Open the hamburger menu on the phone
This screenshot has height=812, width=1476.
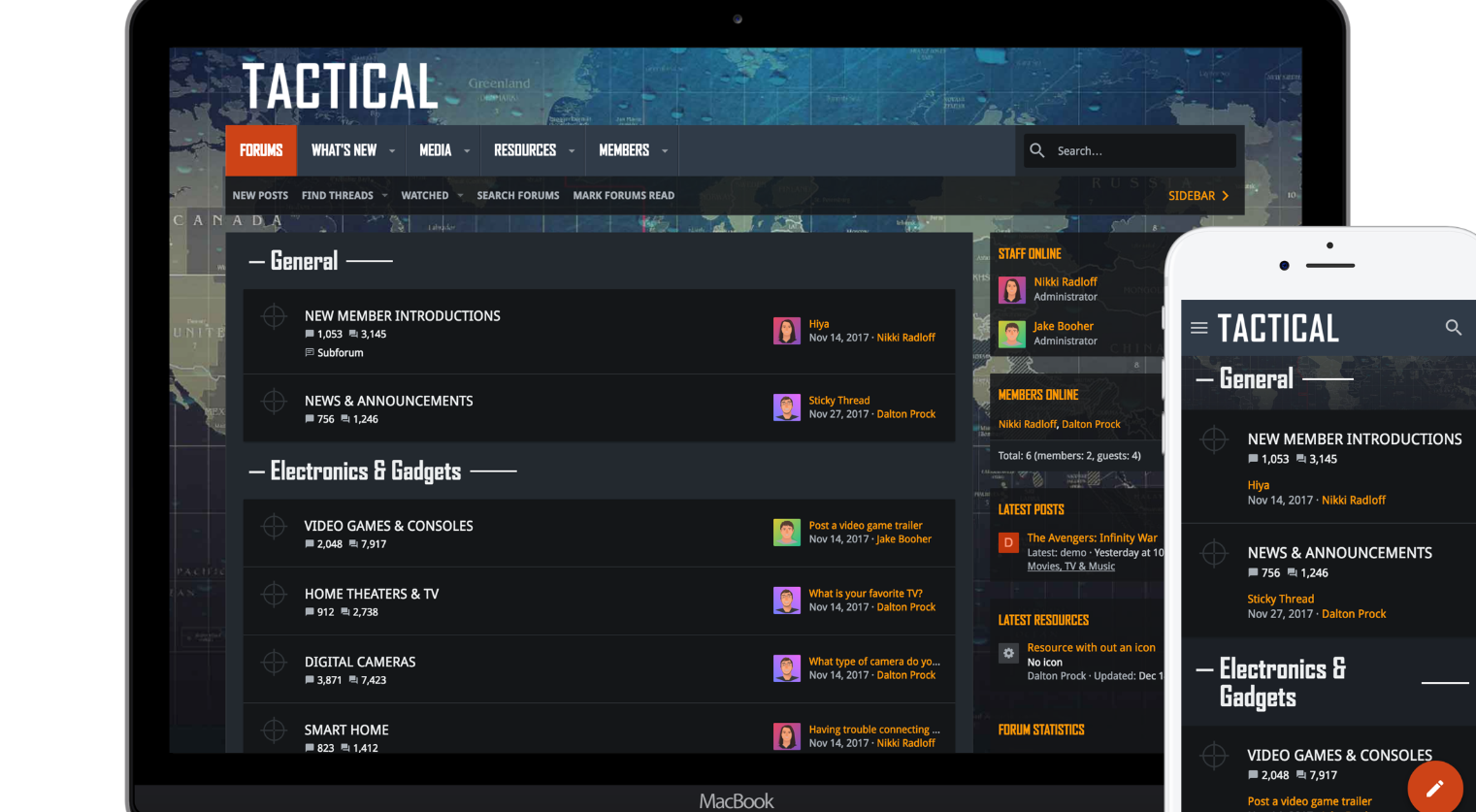click(1199, 328)
